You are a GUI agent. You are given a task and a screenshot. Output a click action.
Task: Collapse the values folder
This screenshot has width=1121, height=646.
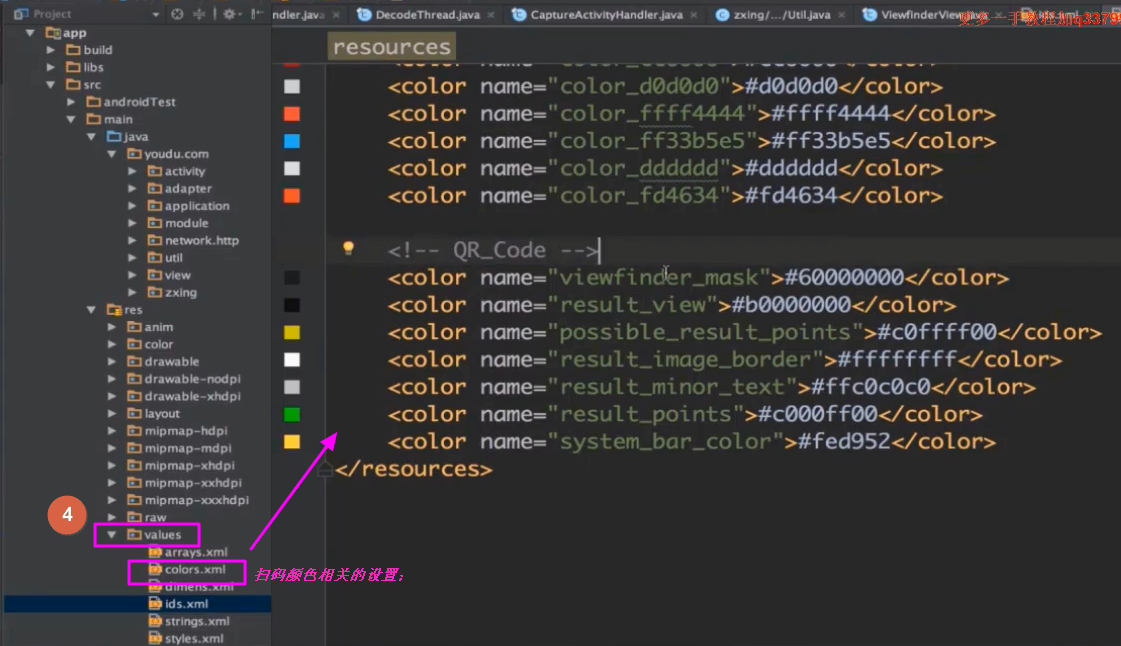[x=112, y=535]
